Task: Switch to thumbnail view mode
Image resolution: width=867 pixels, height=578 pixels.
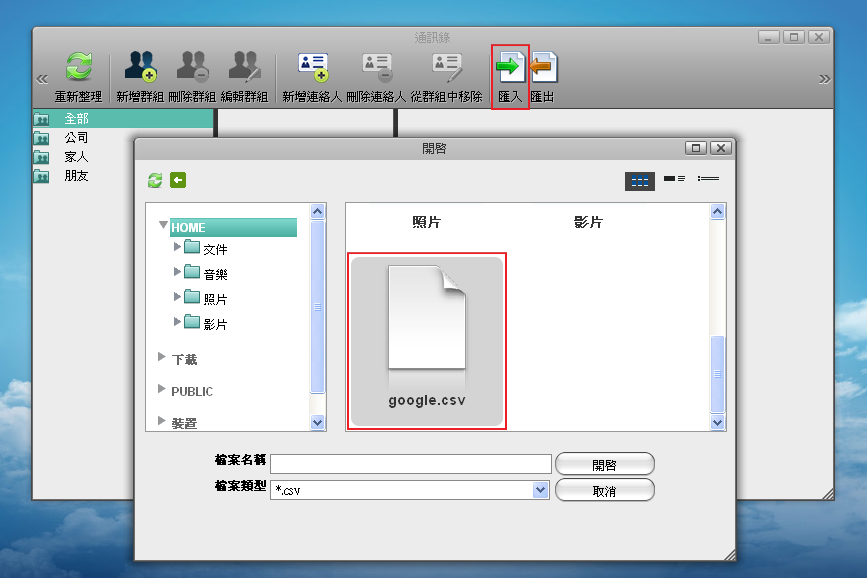Action: [x=640, y=181]
